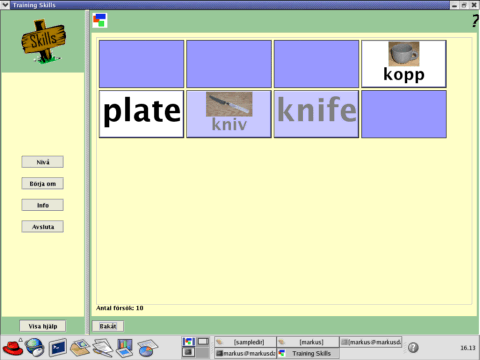This screenshot has height=360, width=480.
Task: Open the Info button
Action: click(43, 205)
